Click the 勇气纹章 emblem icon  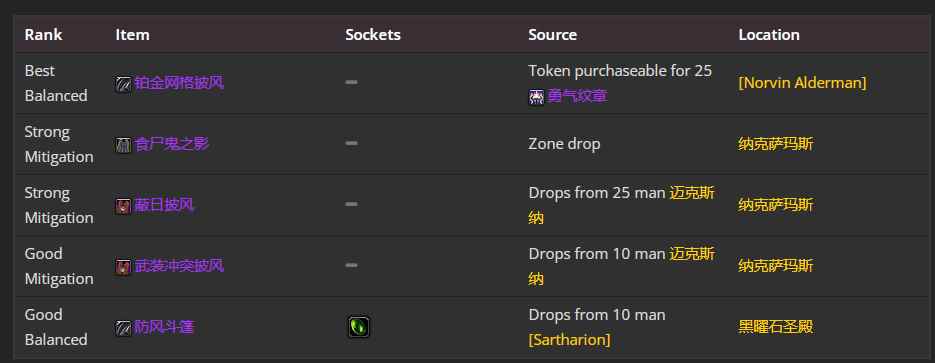click(536, 97)
